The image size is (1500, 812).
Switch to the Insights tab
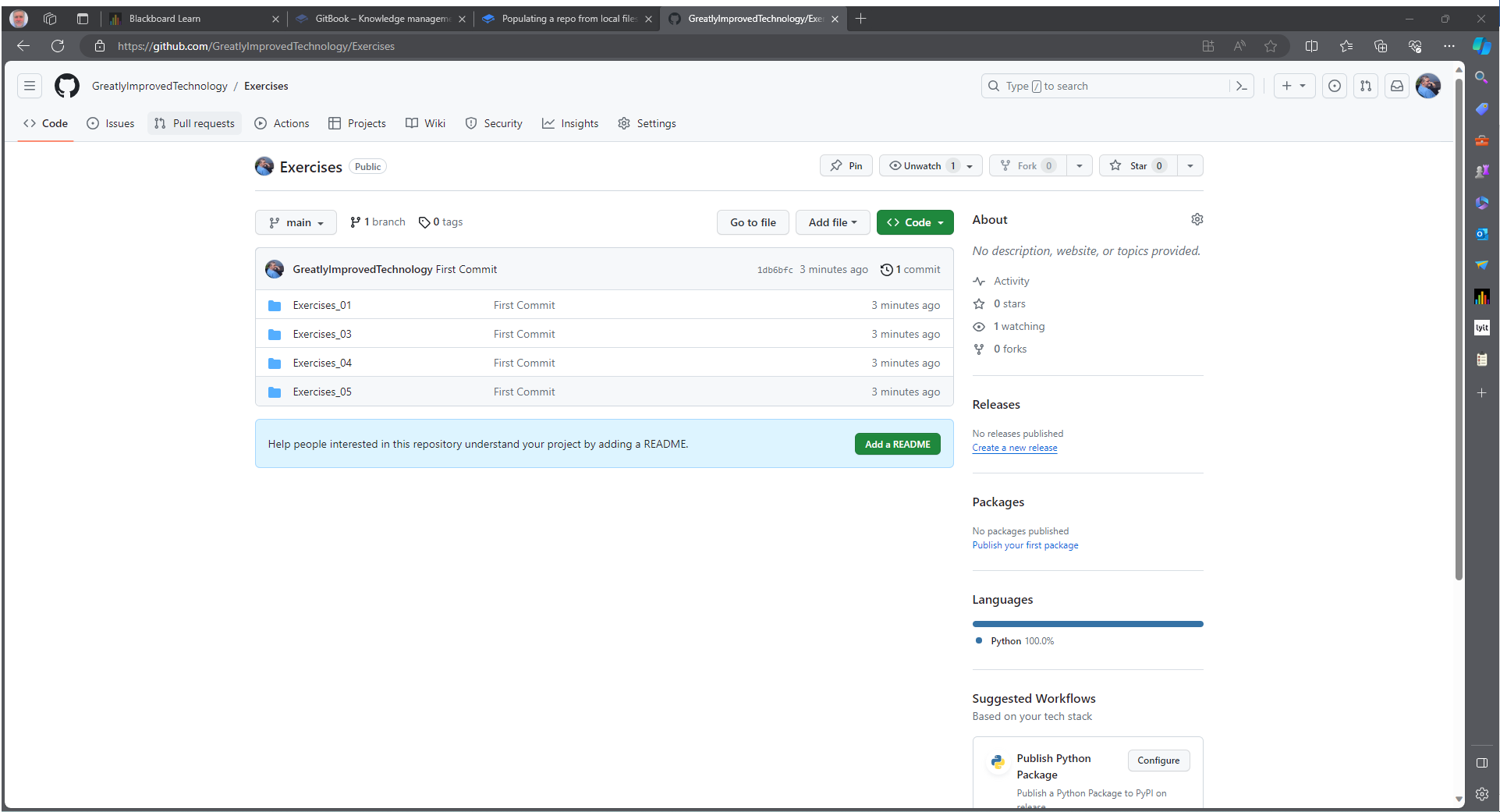(x=570, y=123)
